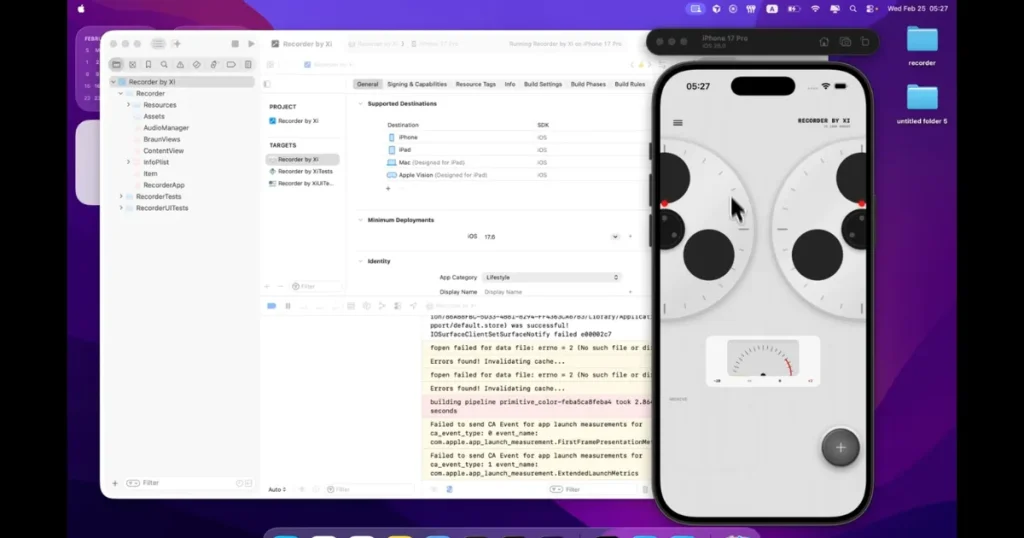Collapse Minimum Deployments section
Image resolution: width=1024 pixels, height=538 pixels.
click(360, 220)
